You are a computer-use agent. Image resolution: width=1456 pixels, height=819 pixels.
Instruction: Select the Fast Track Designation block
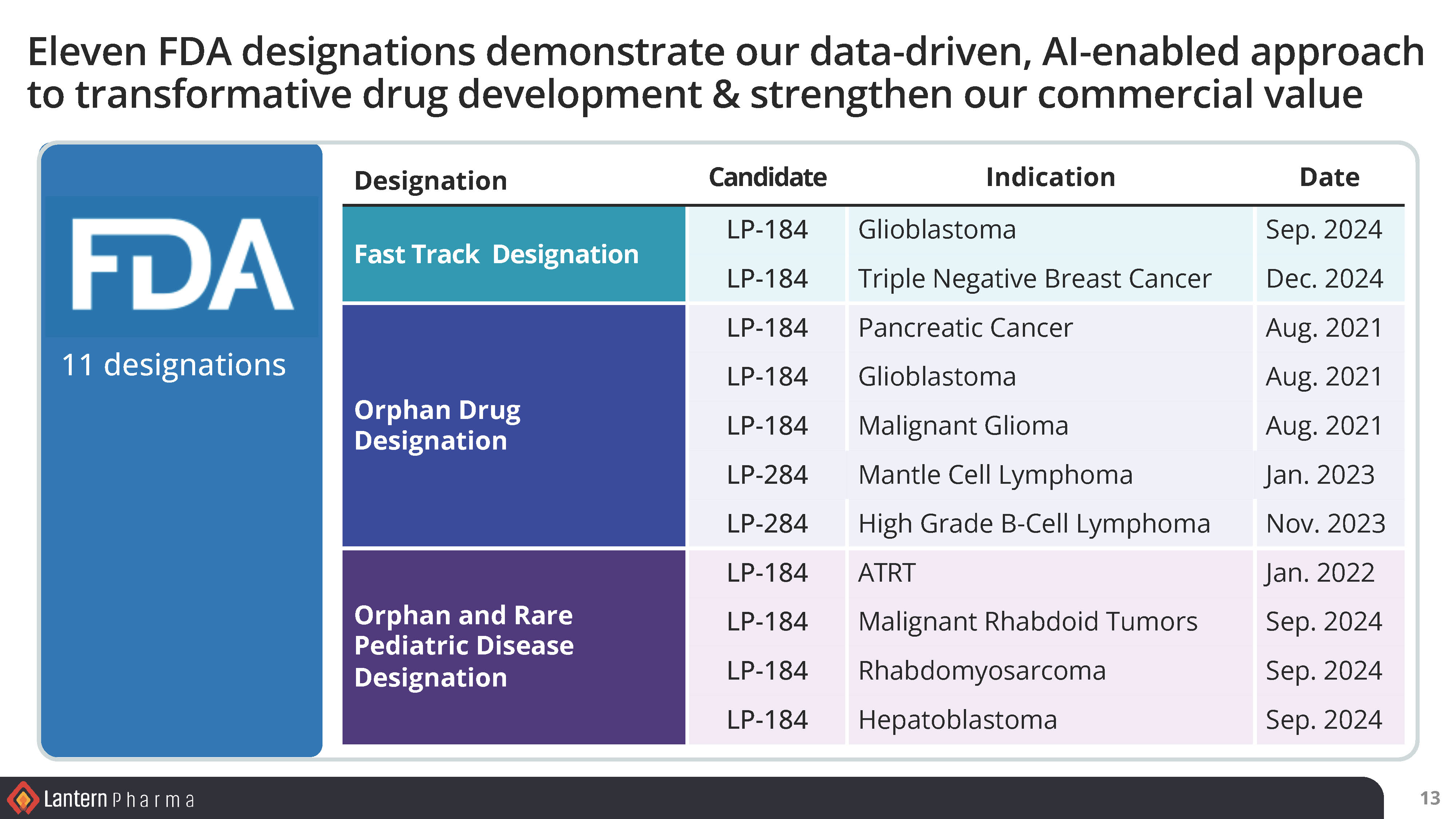pyautogui.click(x=513, y=254)
